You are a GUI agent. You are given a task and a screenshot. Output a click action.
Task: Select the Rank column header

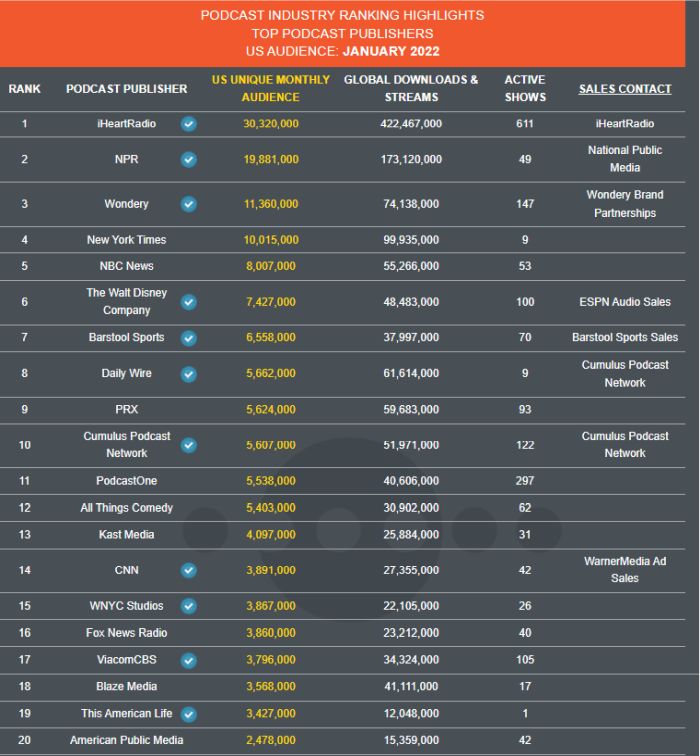click(x=25, y=89)
